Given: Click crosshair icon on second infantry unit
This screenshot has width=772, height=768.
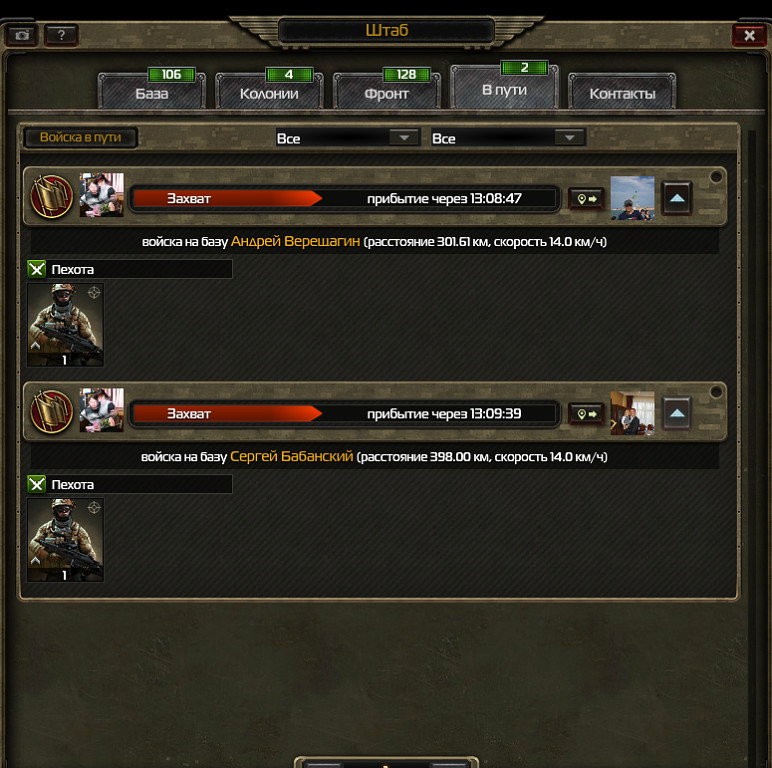Looking at the screenshot, I should [x=94, y=508].
